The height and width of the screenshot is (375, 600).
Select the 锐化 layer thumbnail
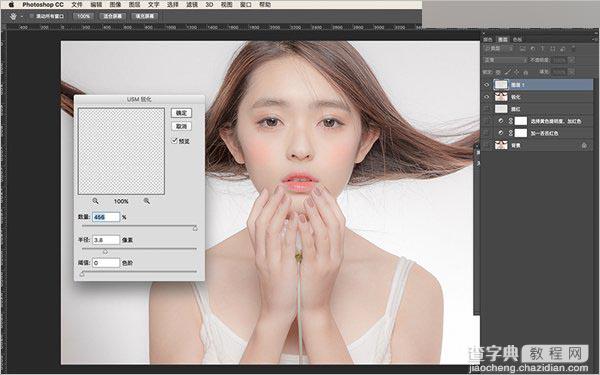501,97
